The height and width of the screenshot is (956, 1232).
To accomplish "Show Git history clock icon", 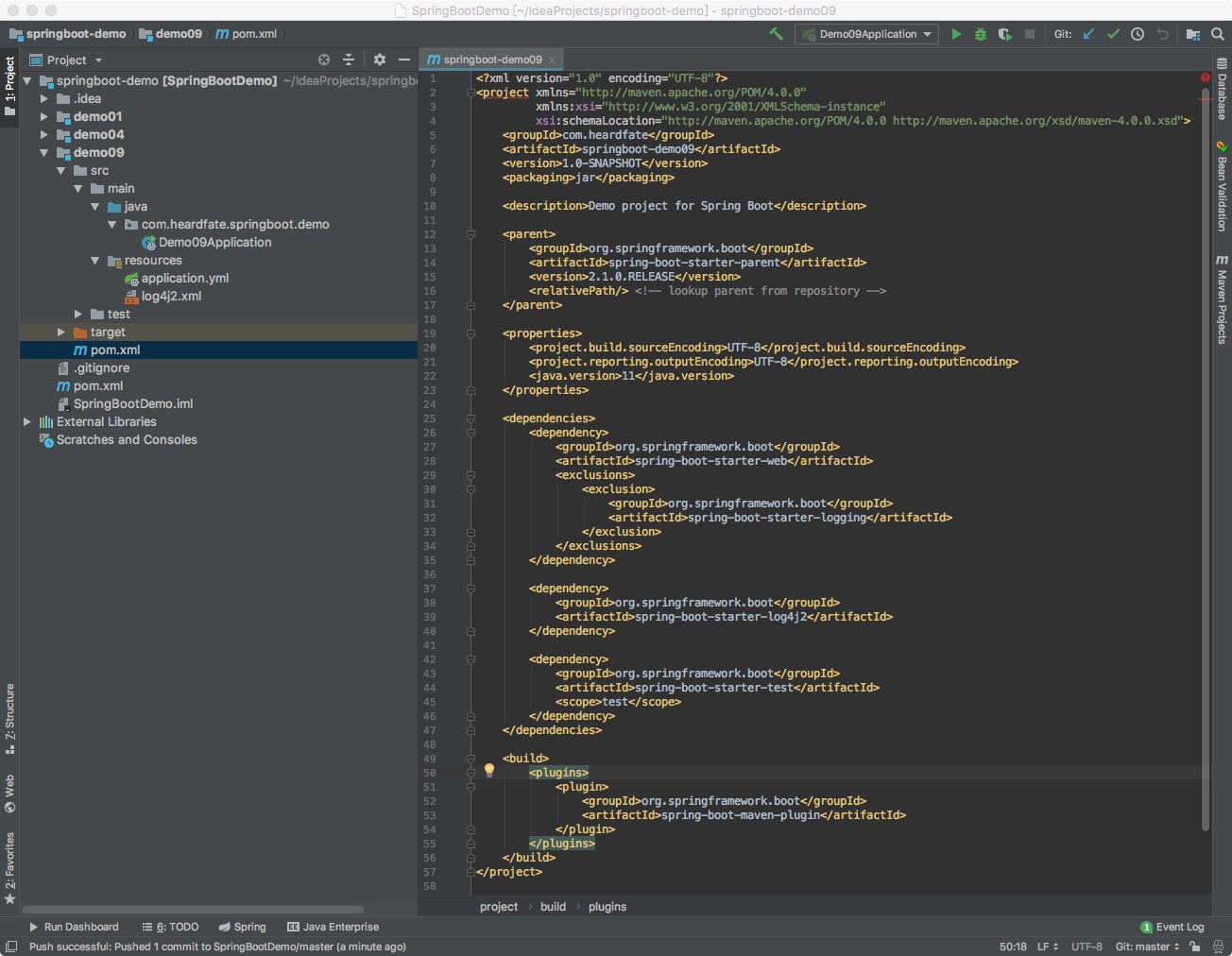I will 1138,34.
